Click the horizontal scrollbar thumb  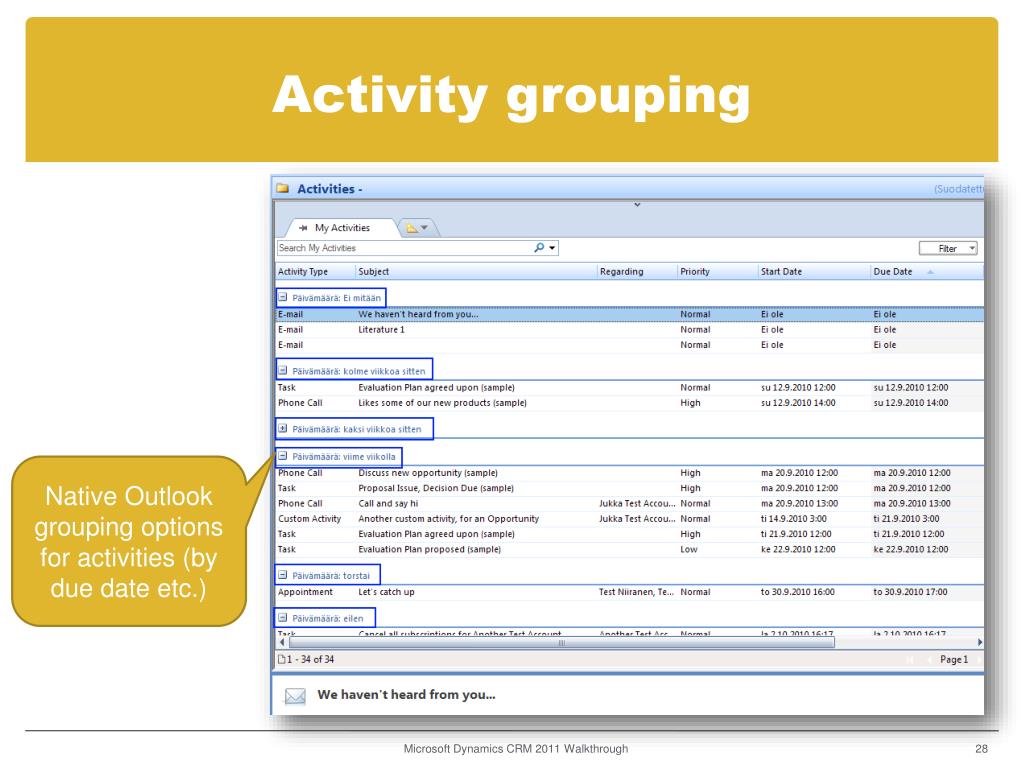tap(560, 643)
